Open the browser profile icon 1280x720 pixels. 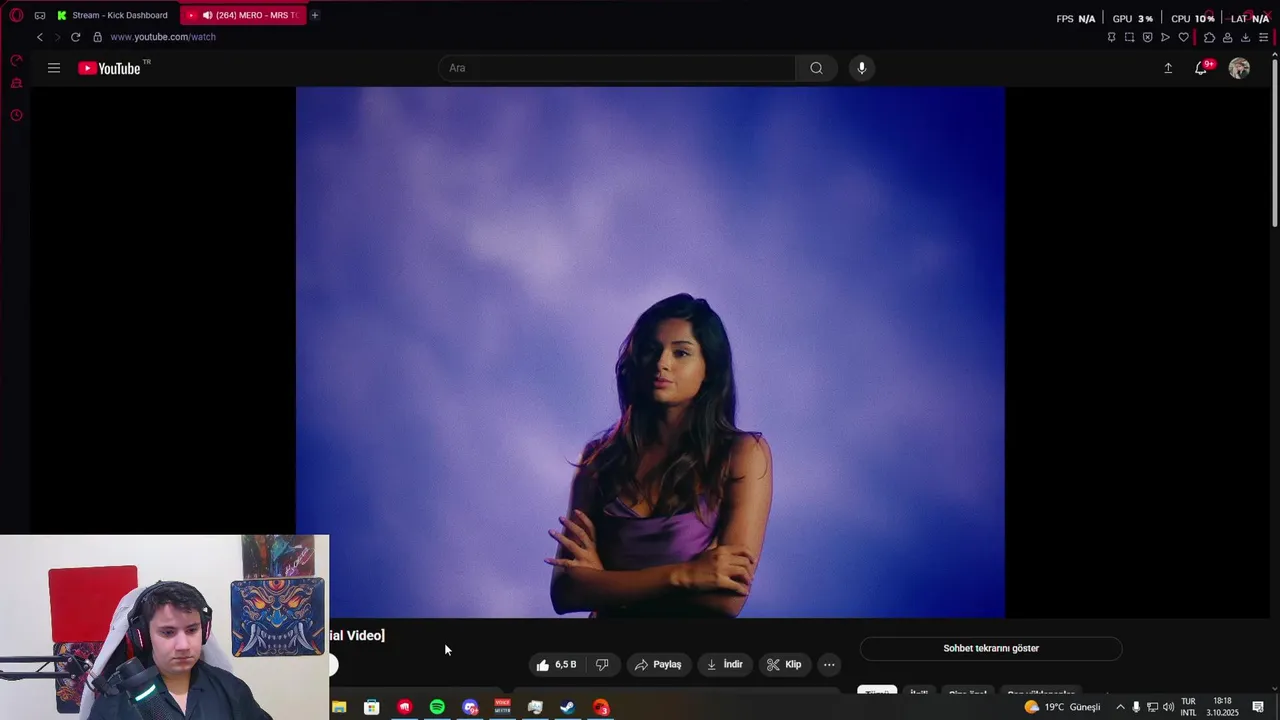tap(1227, 37)
